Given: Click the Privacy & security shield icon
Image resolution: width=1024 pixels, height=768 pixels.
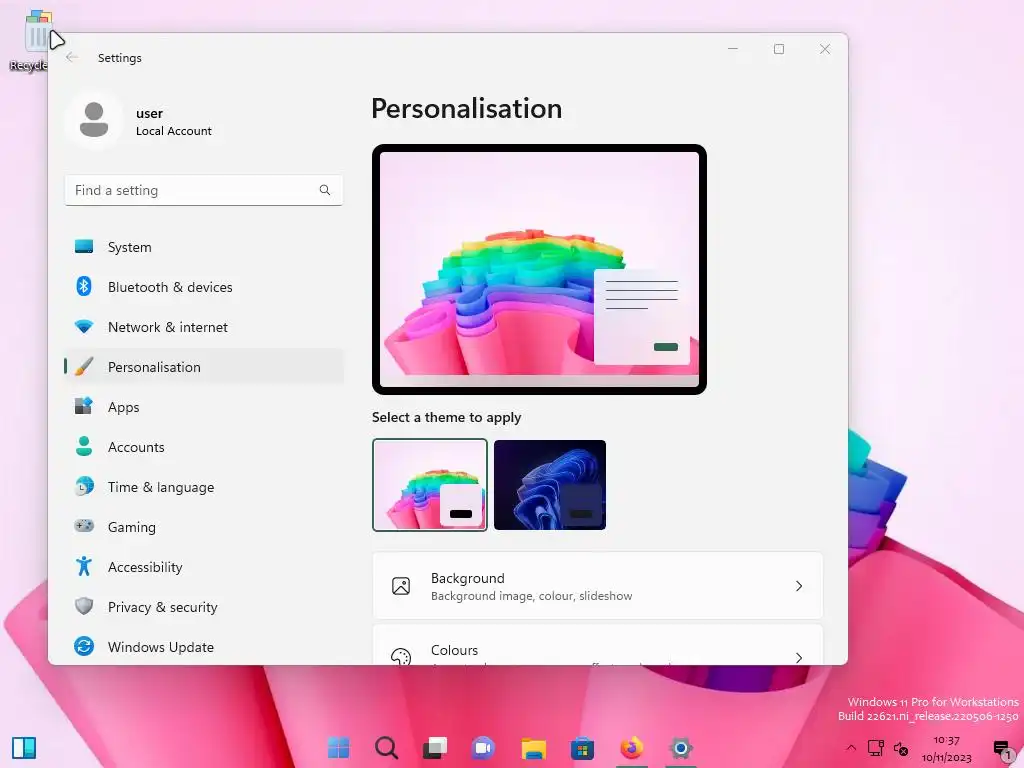Looking at the screenshot, I should [84, 606].
